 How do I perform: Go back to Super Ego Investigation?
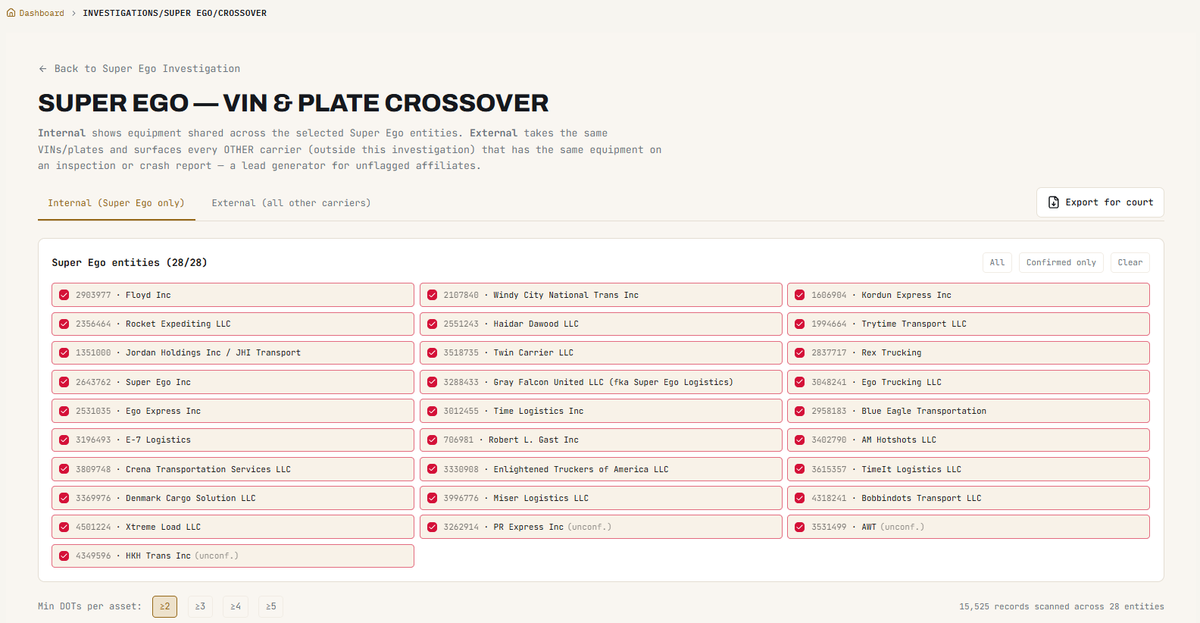(139, 69)
